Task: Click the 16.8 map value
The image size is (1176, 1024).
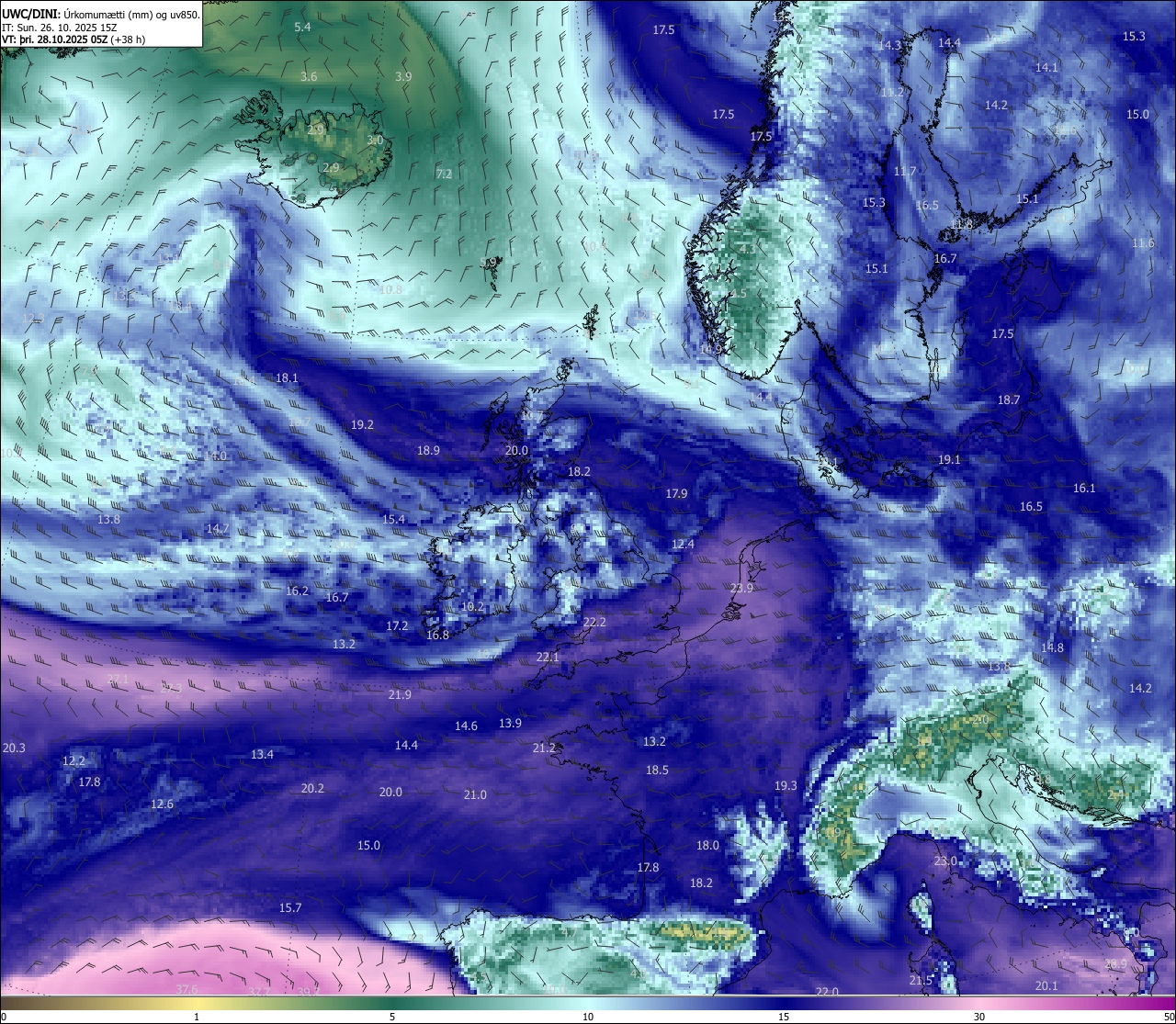Action: (x=437, y=636)
